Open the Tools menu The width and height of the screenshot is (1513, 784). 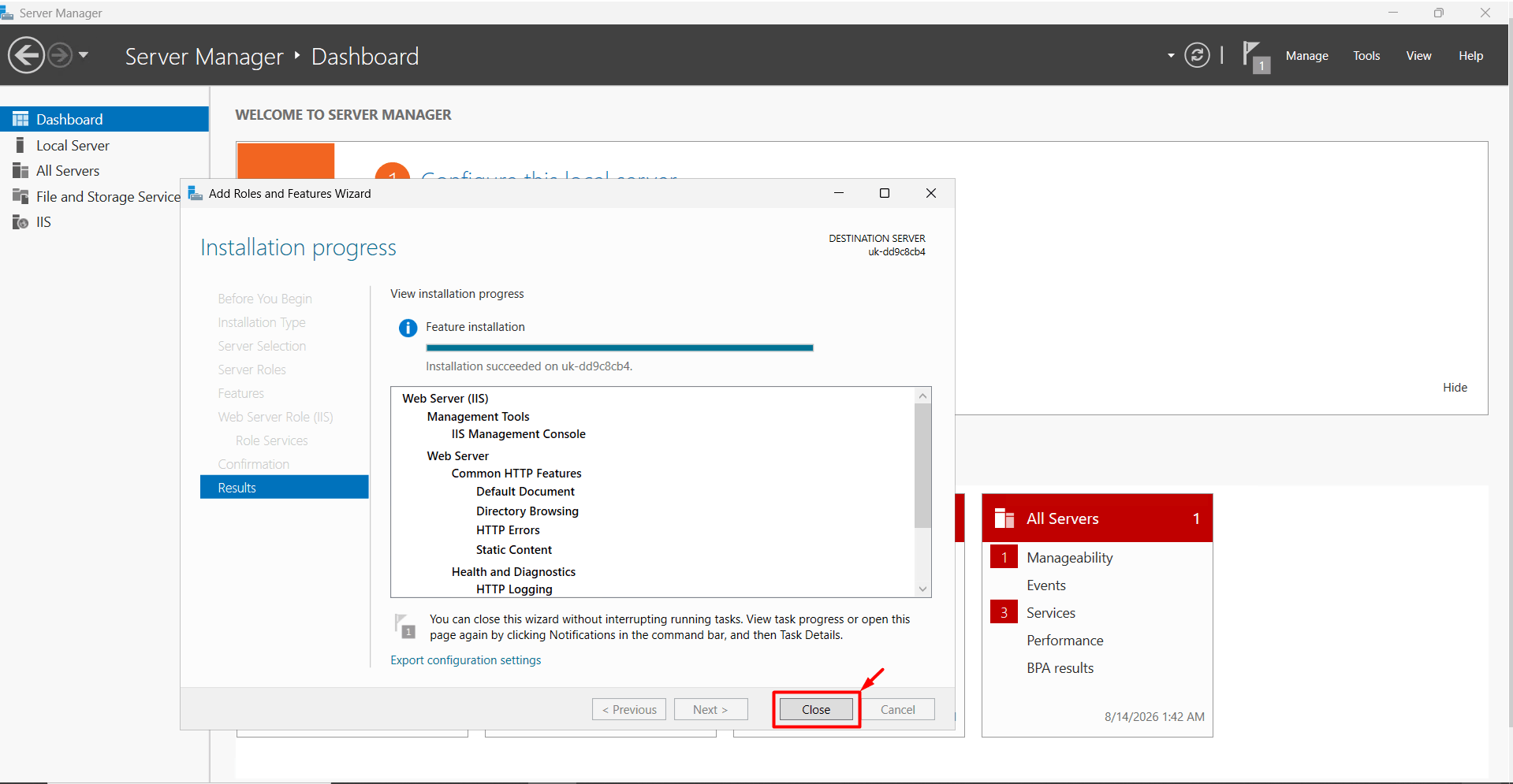1366,56
